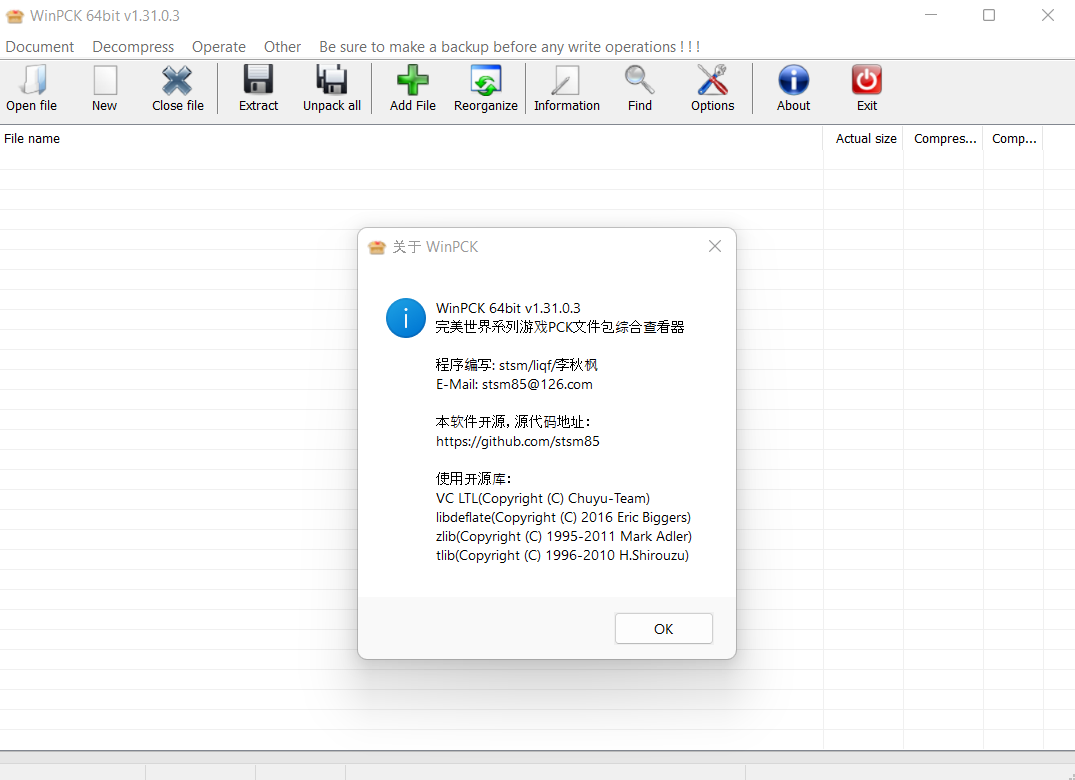
Task: Click the backup warning menu text
Action: 509,47
